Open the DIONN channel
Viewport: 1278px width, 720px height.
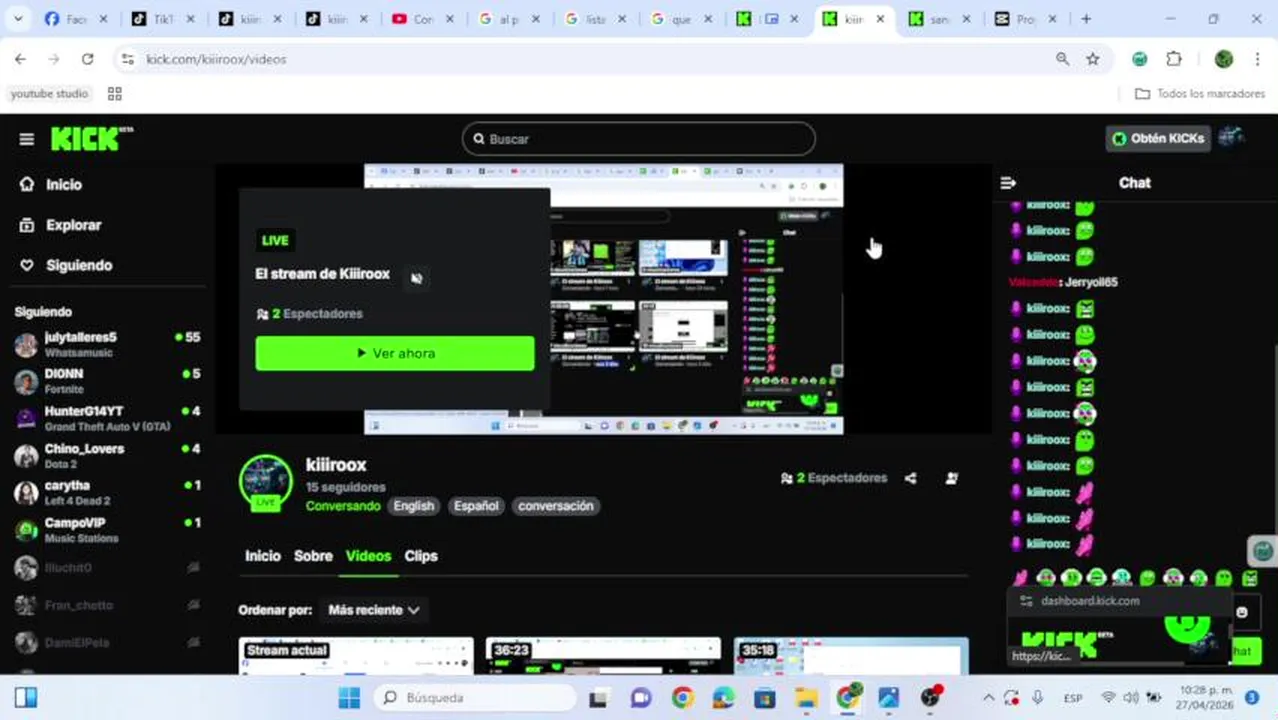[x=107, y=381]
